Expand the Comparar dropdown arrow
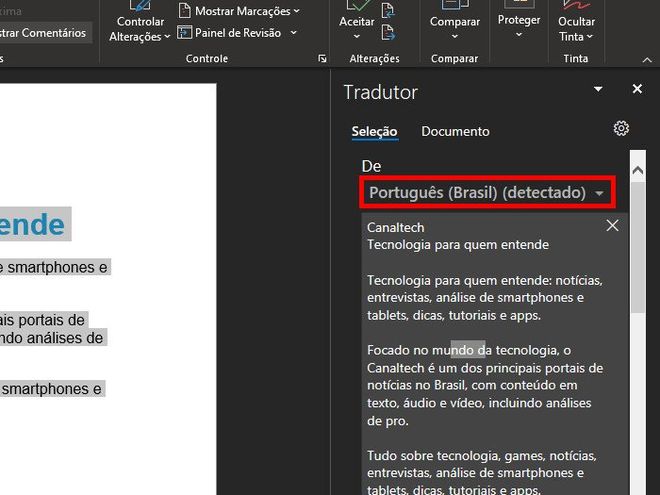The image size is (660, 495). click(x=455, y=37)
